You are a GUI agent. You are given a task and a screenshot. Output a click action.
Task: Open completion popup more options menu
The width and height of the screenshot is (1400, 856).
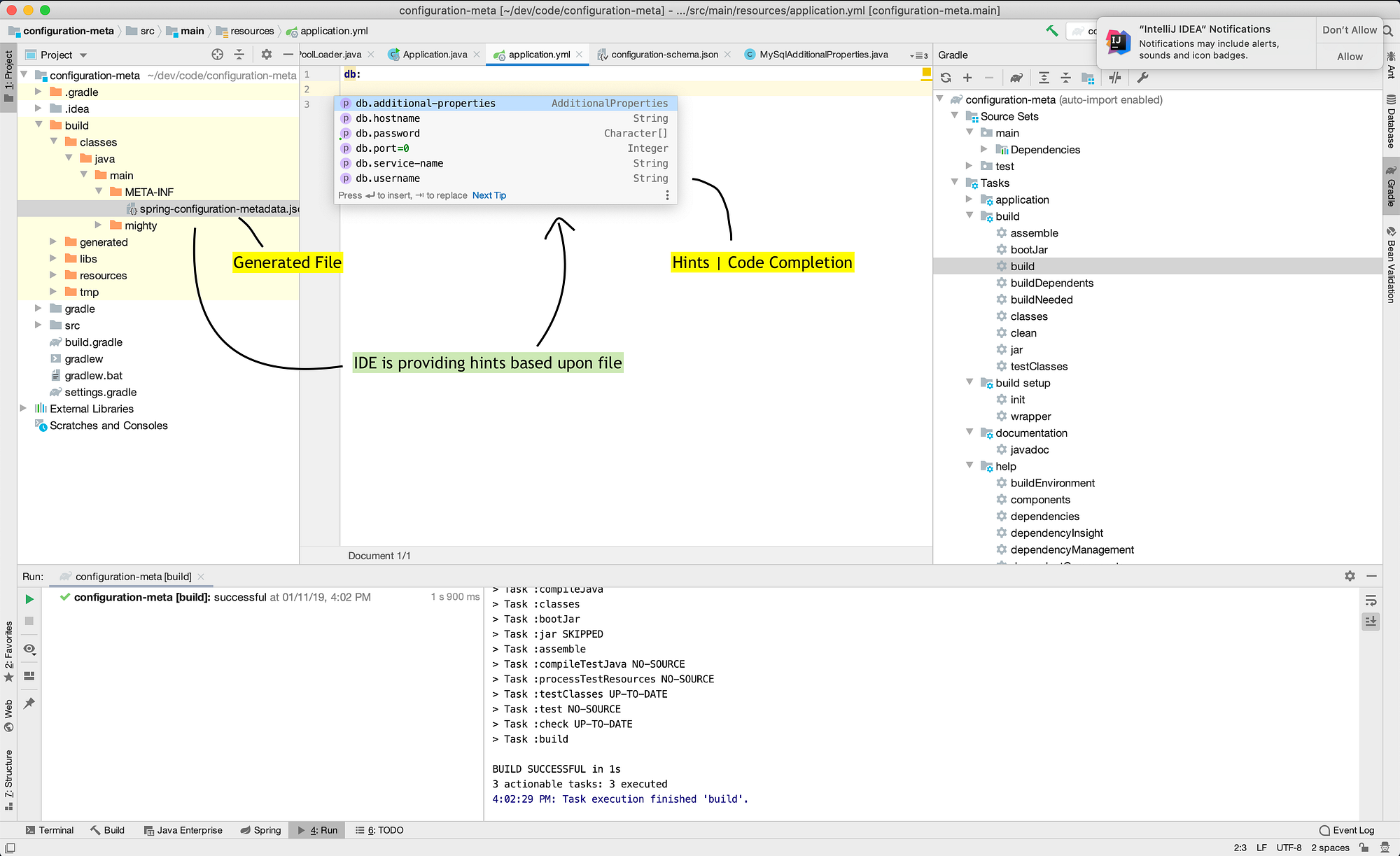[x=667, y=195]
